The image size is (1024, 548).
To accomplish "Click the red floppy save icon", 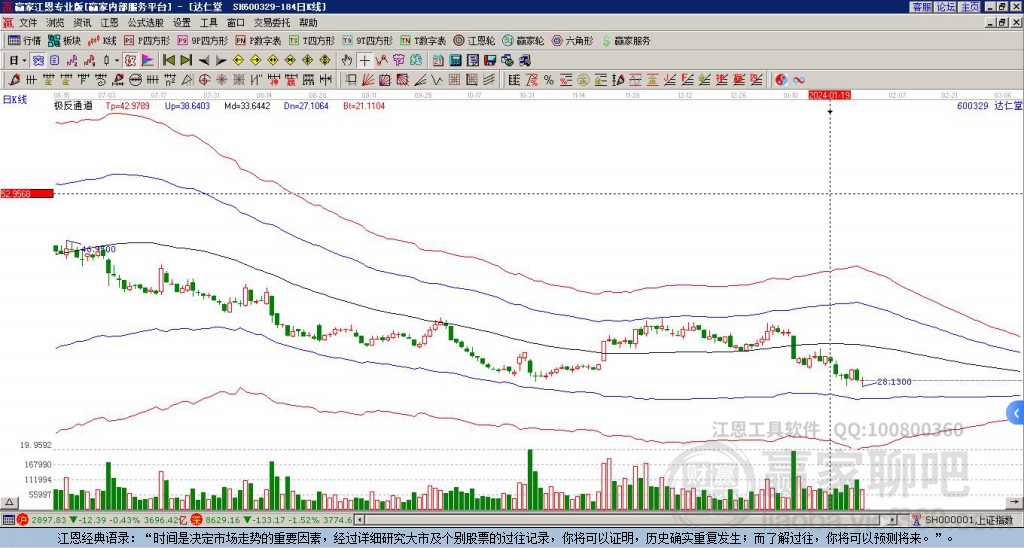I will click(x=490, y=60).
